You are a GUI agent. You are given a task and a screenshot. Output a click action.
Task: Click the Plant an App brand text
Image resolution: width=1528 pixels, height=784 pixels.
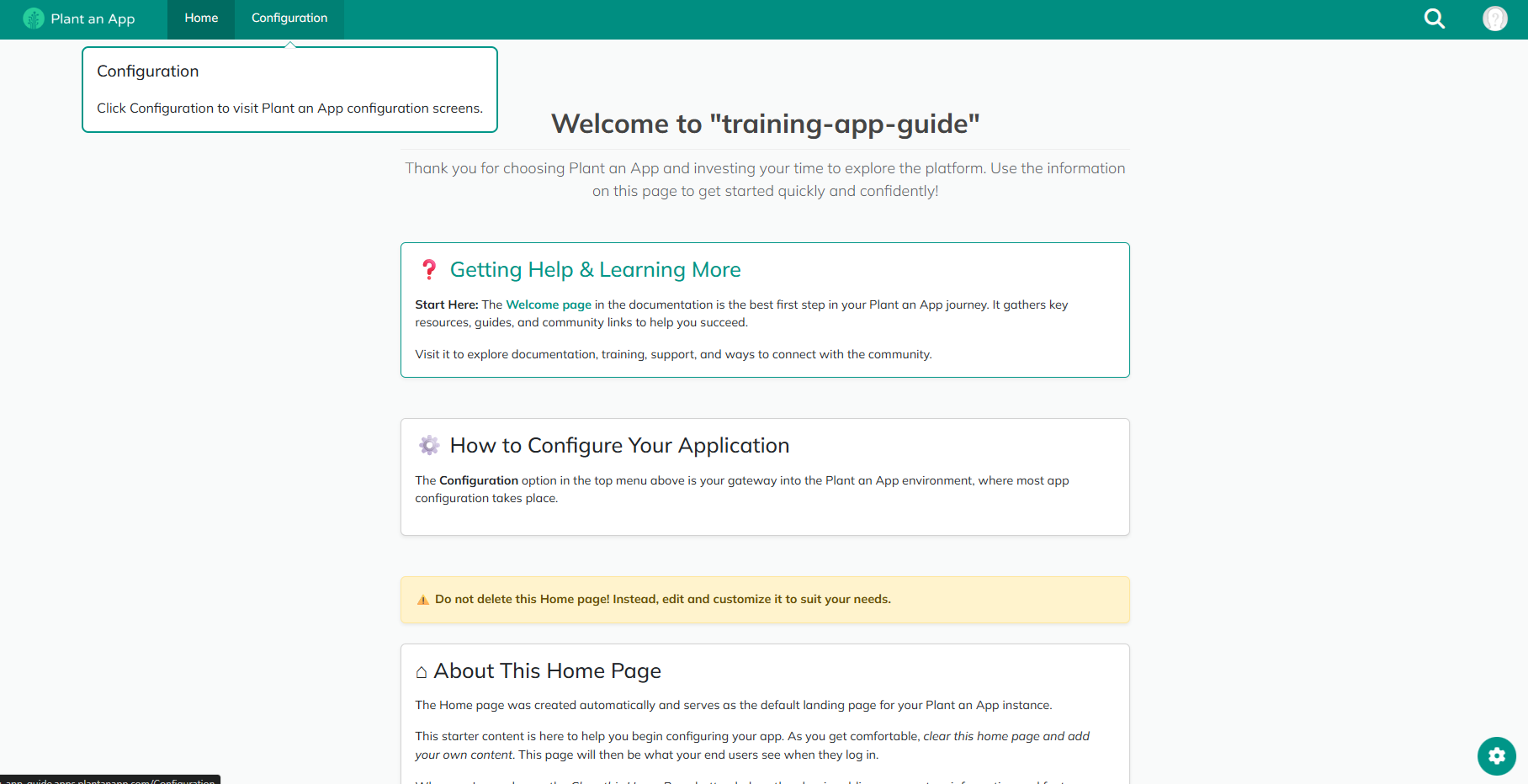(93, 18)
